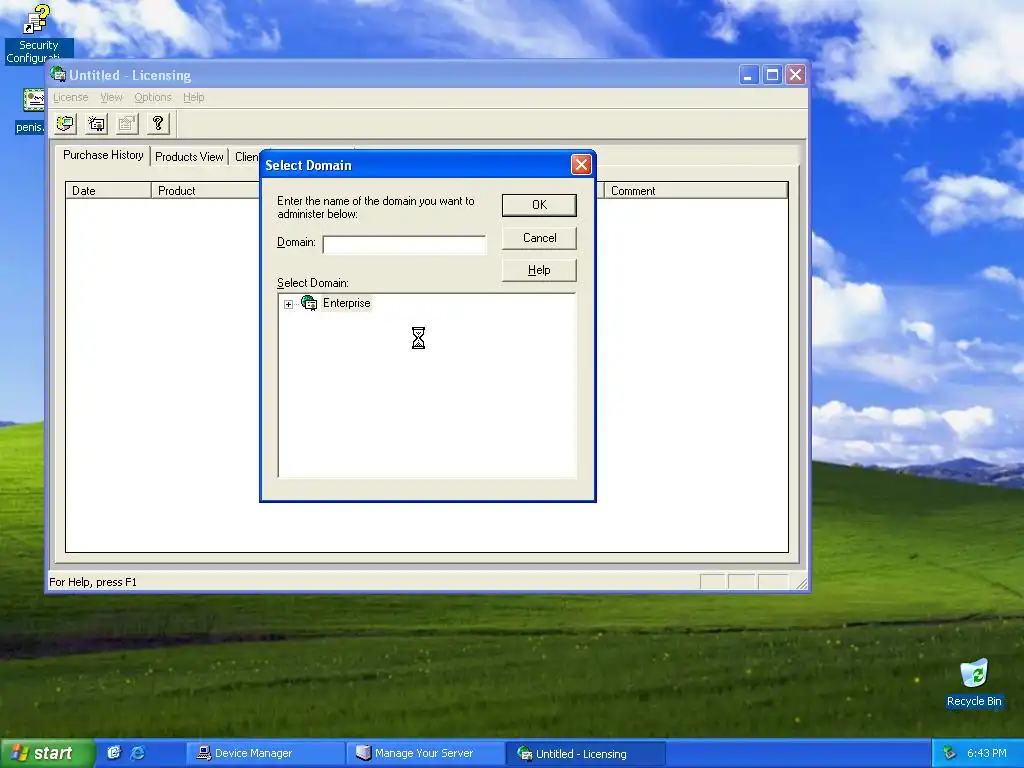The image size is (1024, 768).
Task: Focus the Domain text input field
Action: point(404,244)
